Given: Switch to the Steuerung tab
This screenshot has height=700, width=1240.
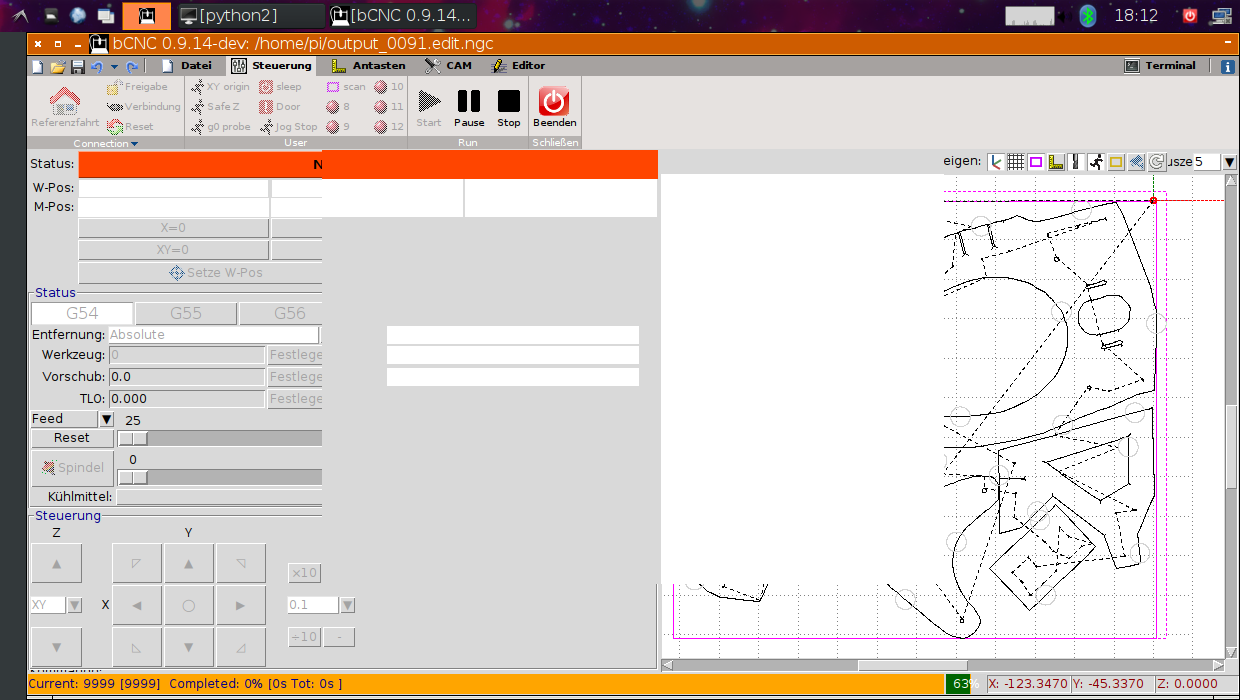Looking at the screenshot, I should tap(271, 66).
